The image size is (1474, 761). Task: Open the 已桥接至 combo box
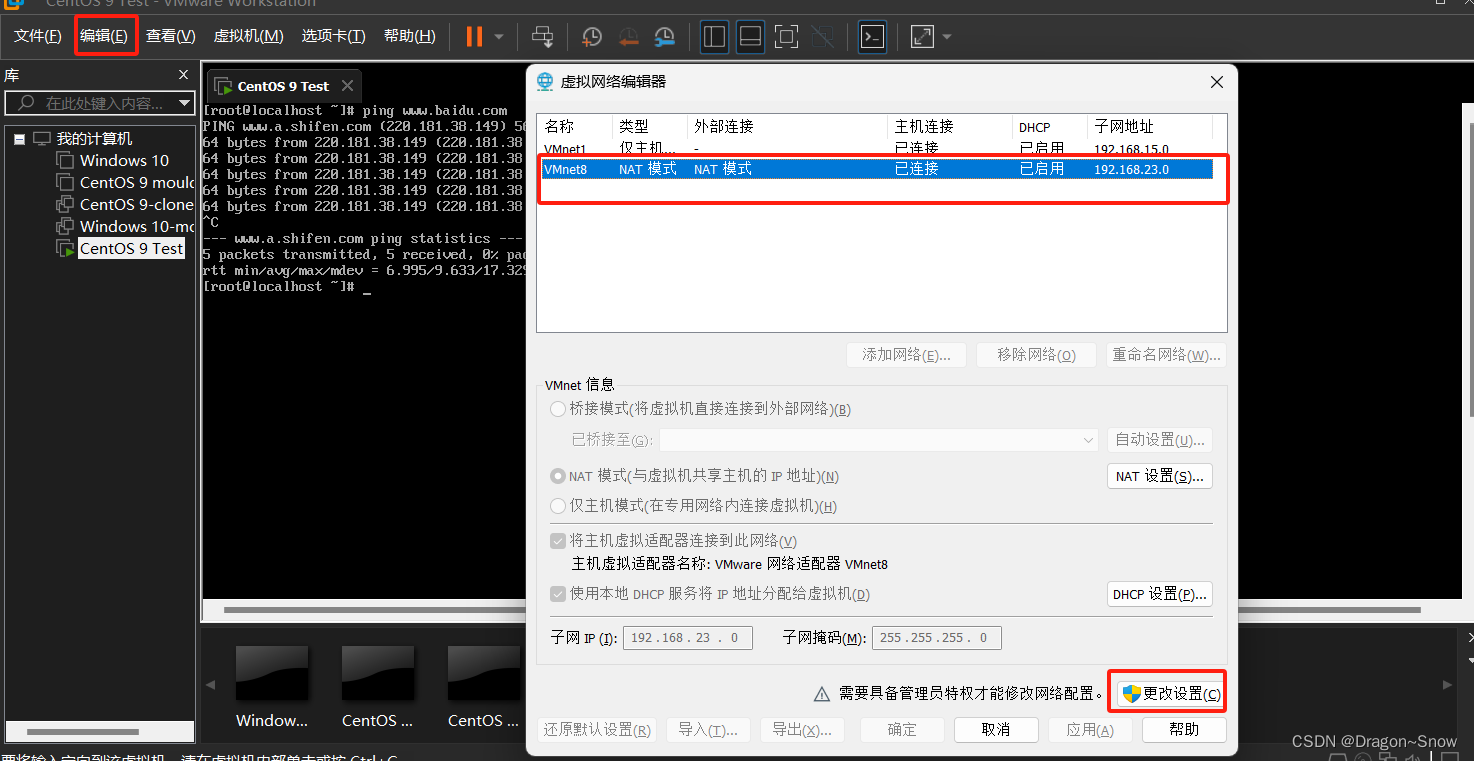879,440
